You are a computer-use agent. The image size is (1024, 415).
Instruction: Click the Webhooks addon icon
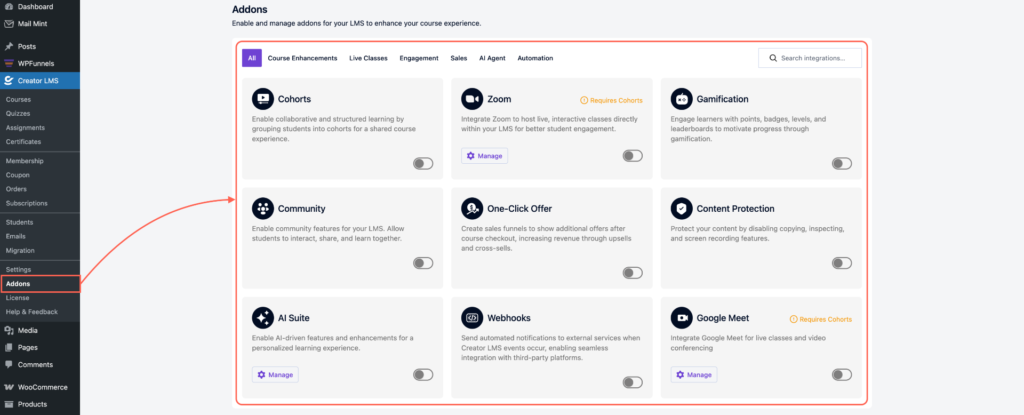472,318
